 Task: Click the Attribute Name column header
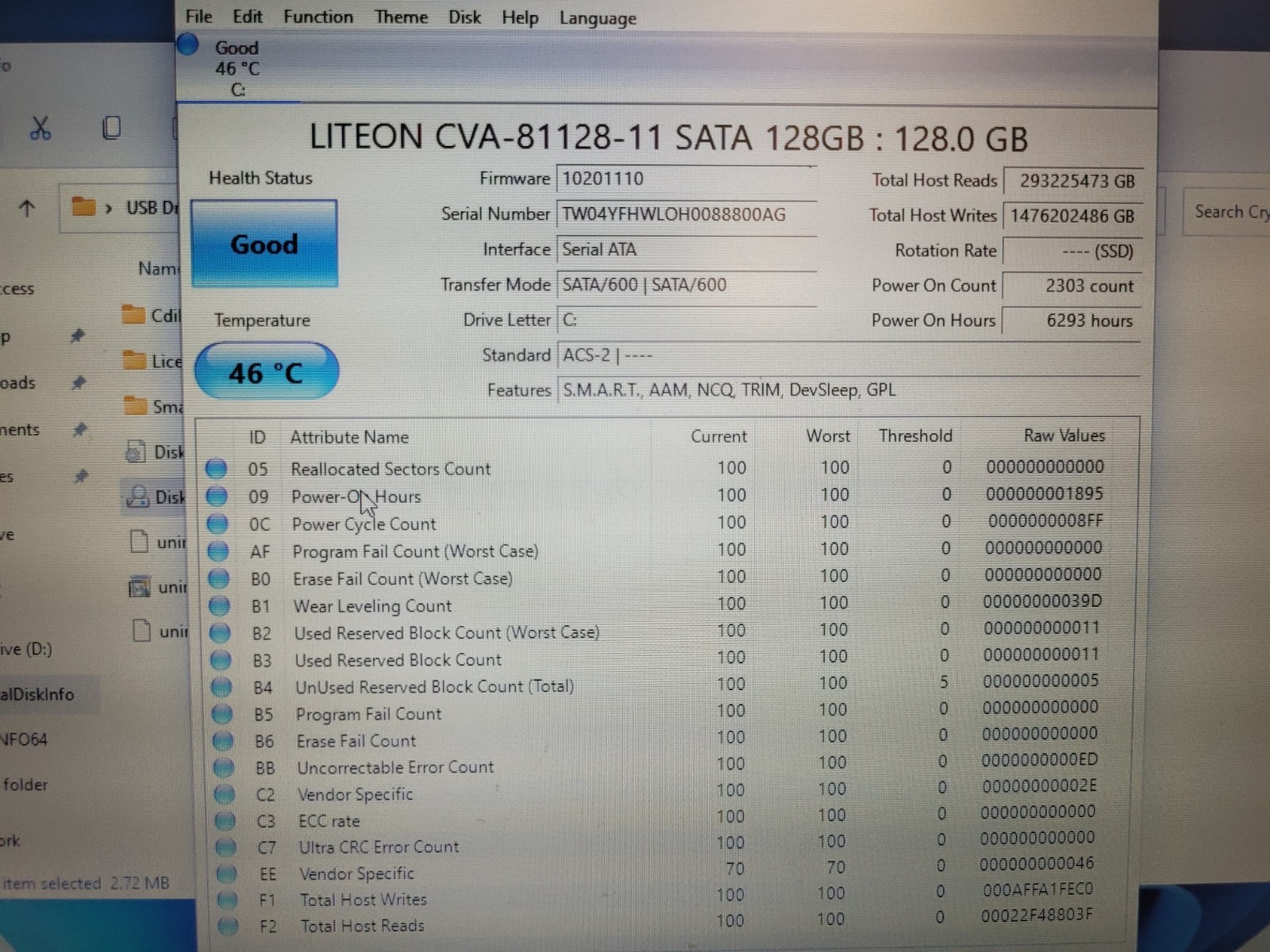[349, 437]
